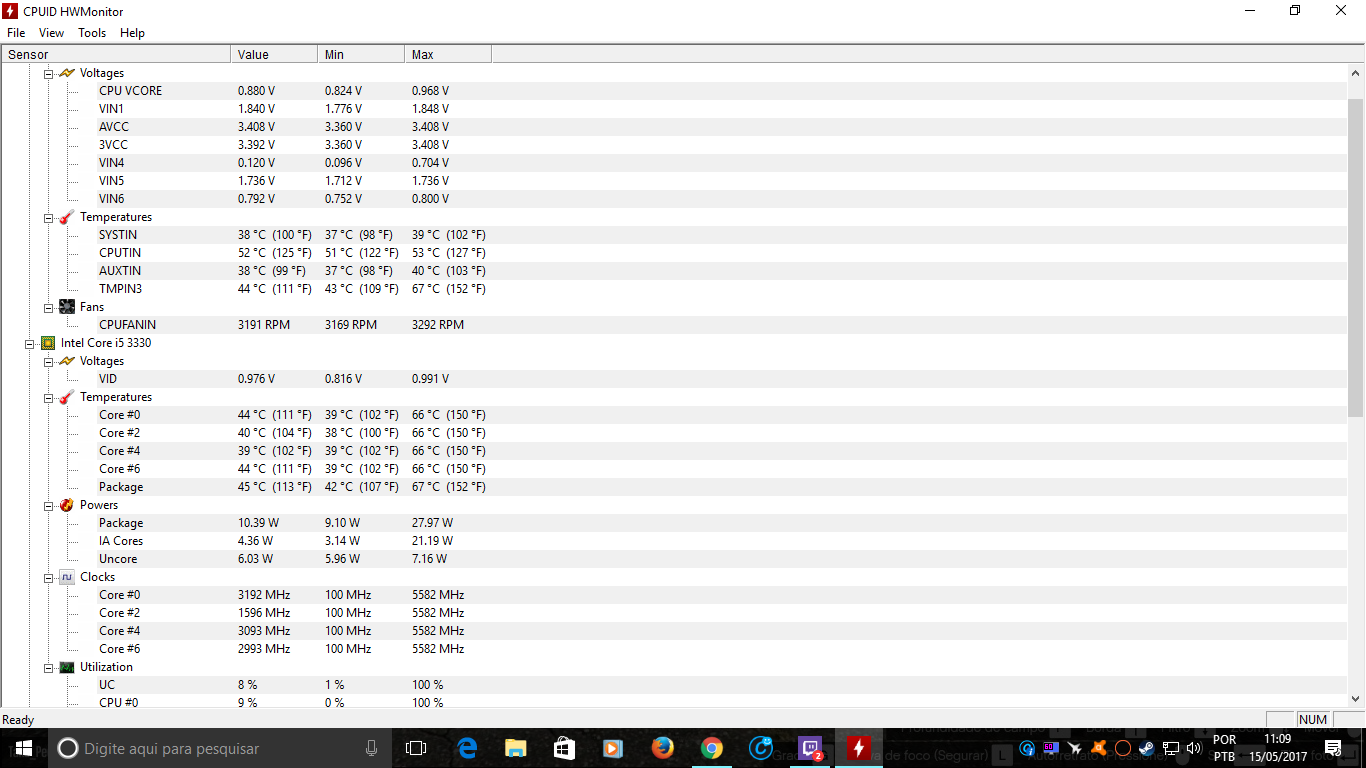Click the CPU chip icon for Intel Core i5 3330

click(x=48, y=343)
